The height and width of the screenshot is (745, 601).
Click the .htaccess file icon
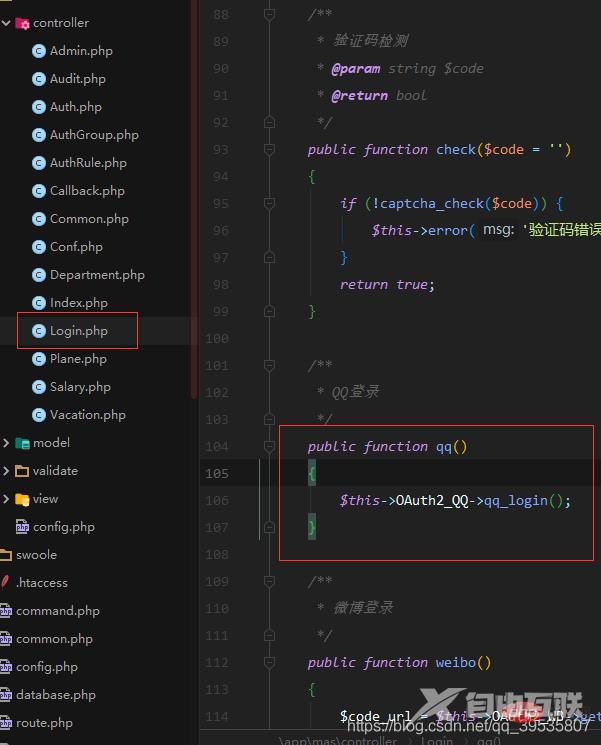pos(5,583)
